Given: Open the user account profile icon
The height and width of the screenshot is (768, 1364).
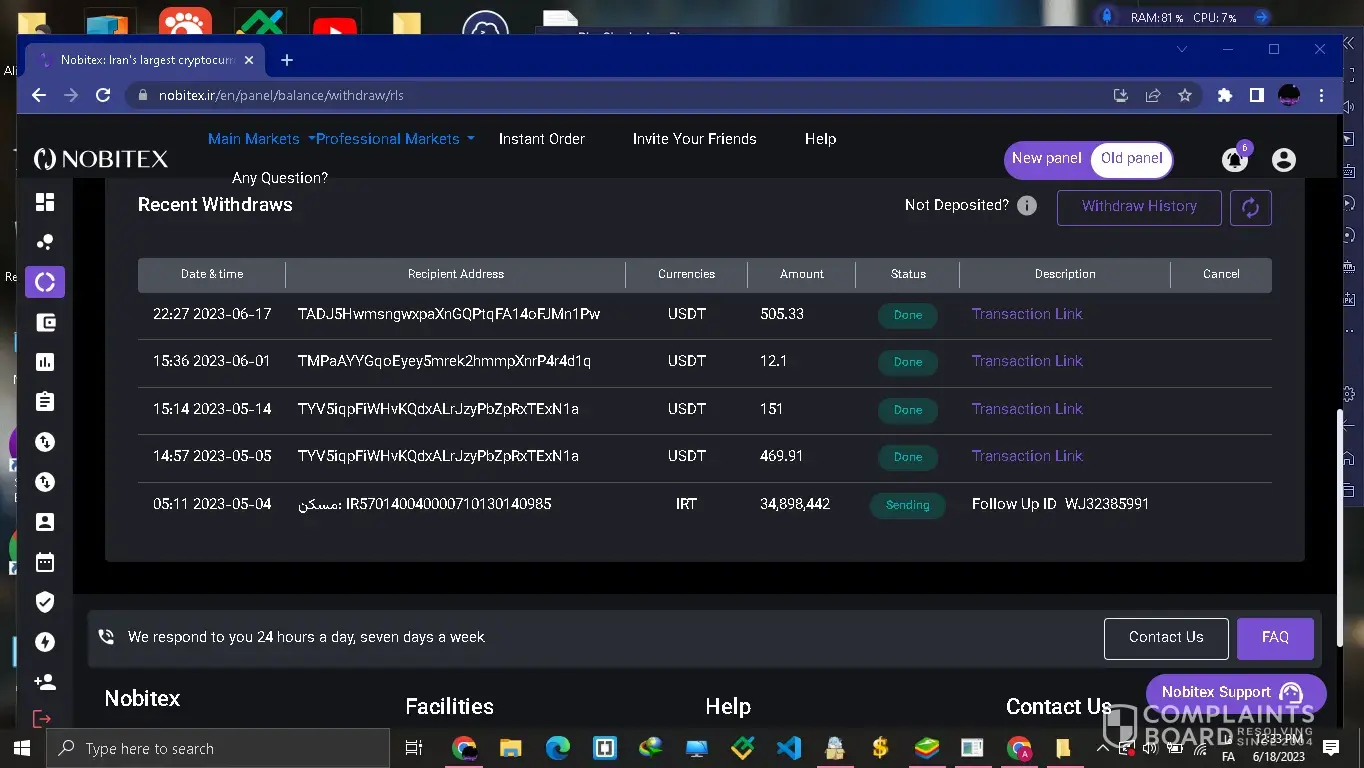Looking at the screenshot, I should coord(1284,159).
